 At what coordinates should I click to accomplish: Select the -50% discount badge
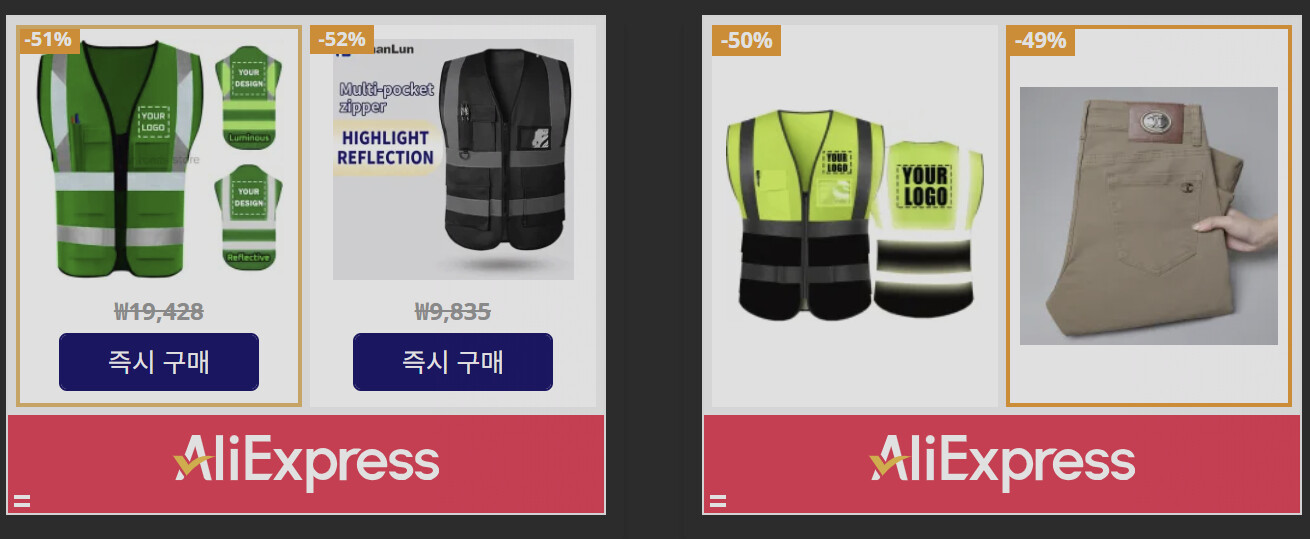click(746, 41)
